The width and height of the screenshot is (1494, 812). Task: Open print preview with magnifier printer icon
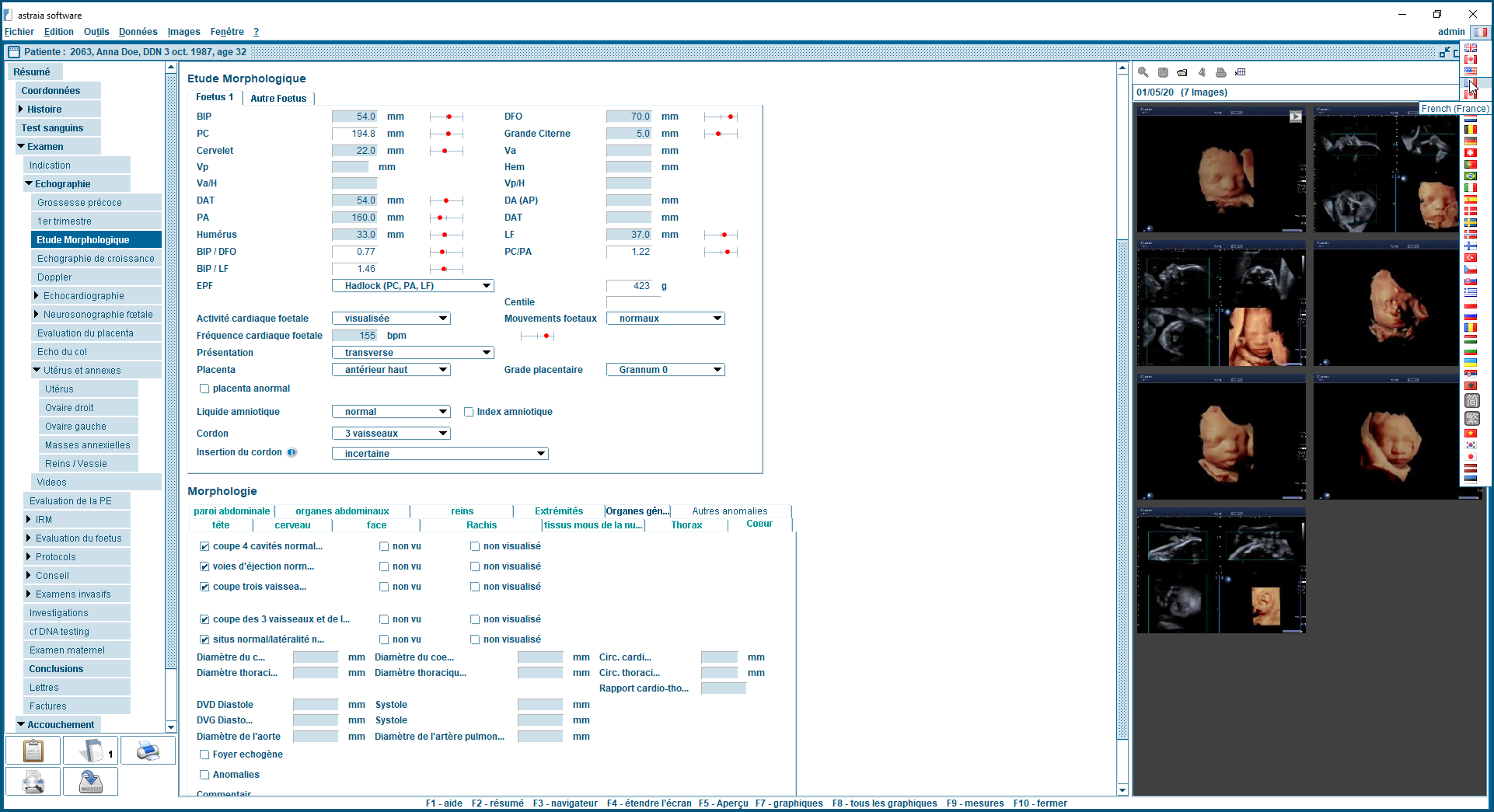tap(33, 782)
